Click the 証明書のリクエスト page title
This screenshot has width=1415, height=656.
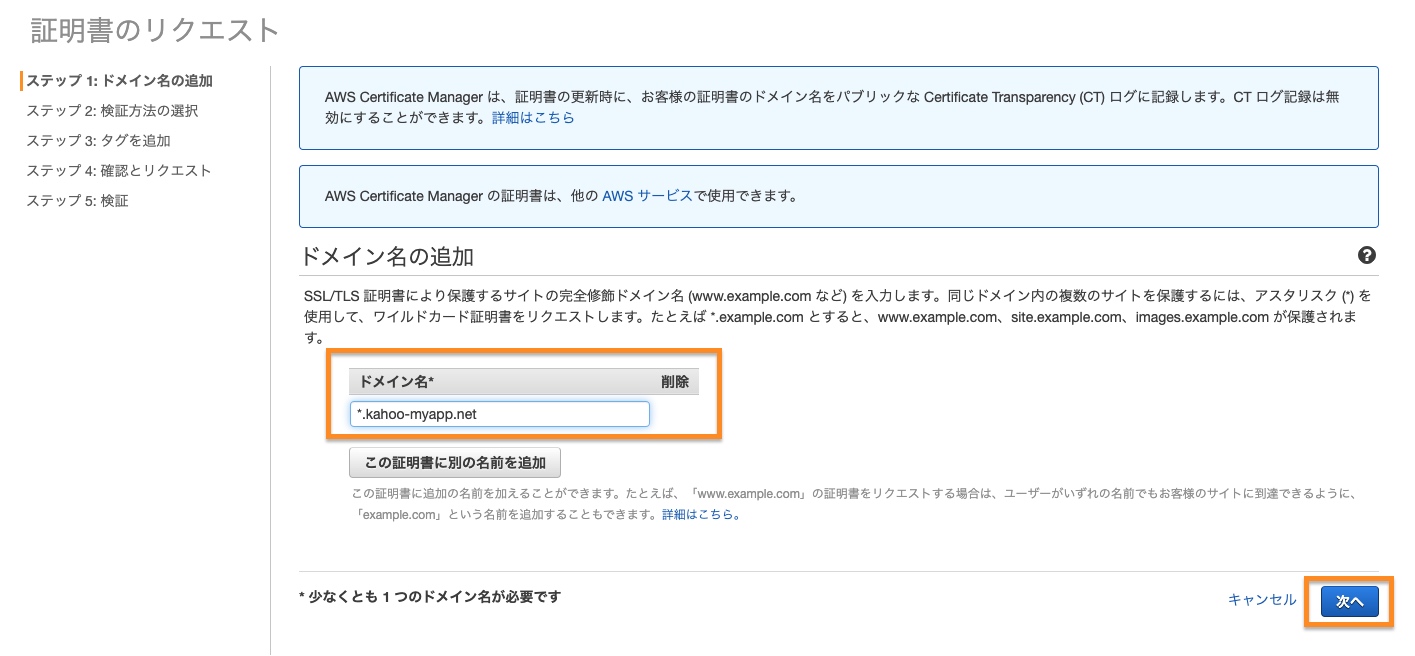point(155,30)
